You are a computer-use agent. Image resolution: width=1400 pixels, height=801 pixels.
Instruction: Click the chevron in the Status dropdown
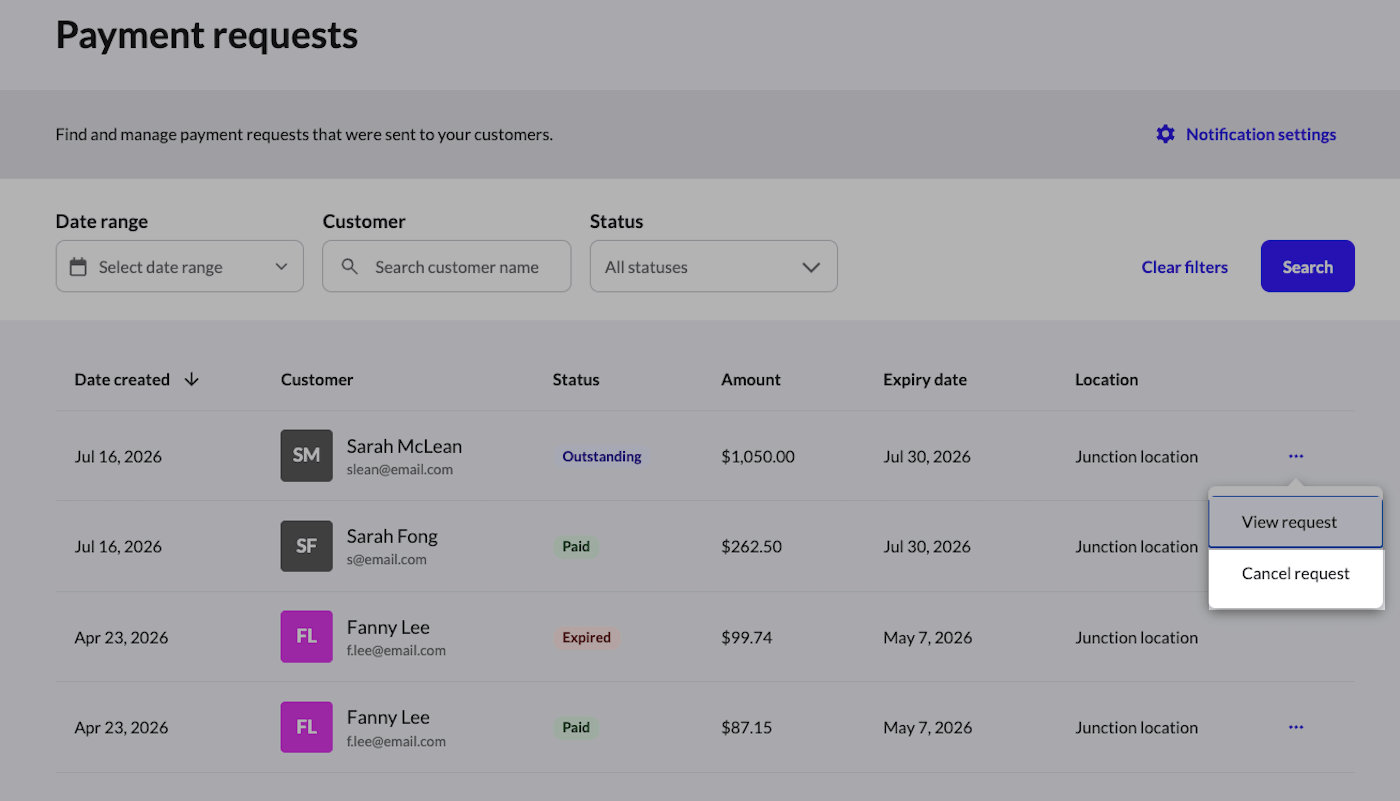[811, 267]
